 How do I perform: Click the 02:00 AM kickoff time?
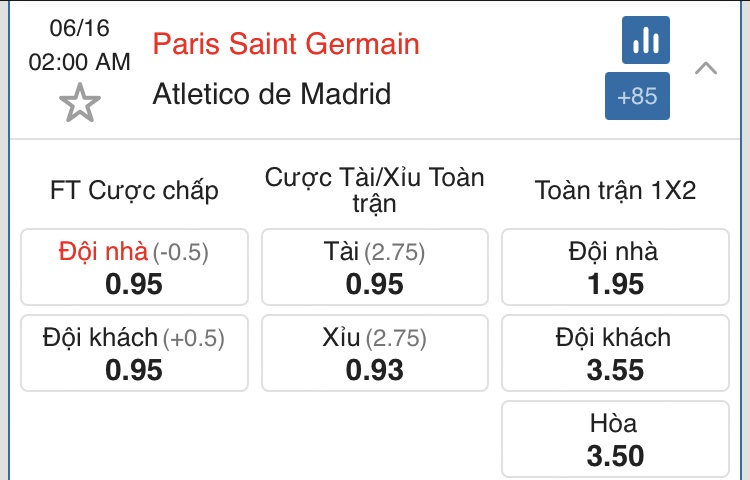click(x=79, y=62)
